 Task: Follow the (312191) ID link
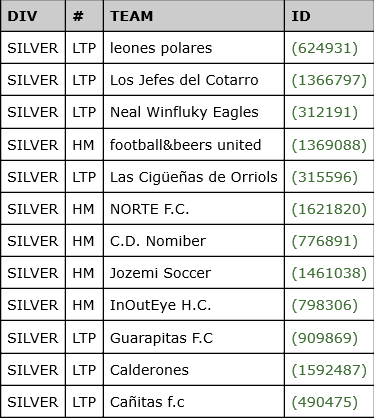(x=325, y=112)
